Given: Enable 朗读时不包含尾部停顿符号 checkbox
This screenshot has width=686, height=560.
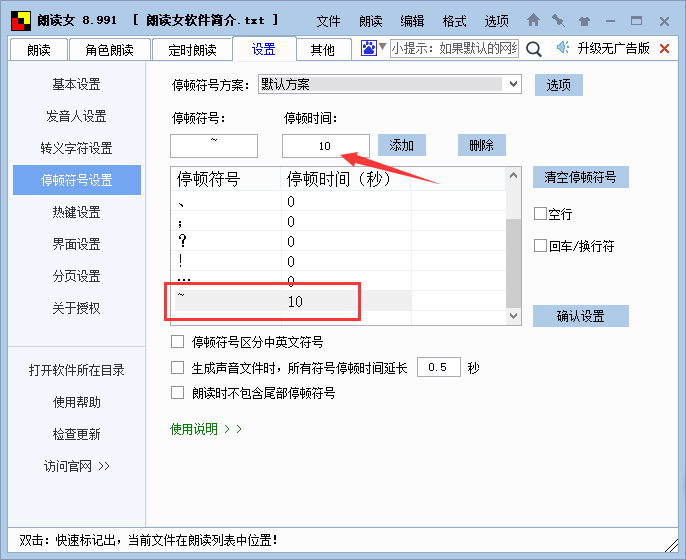Looking at the screenshot, I should [x=177, y=392].
